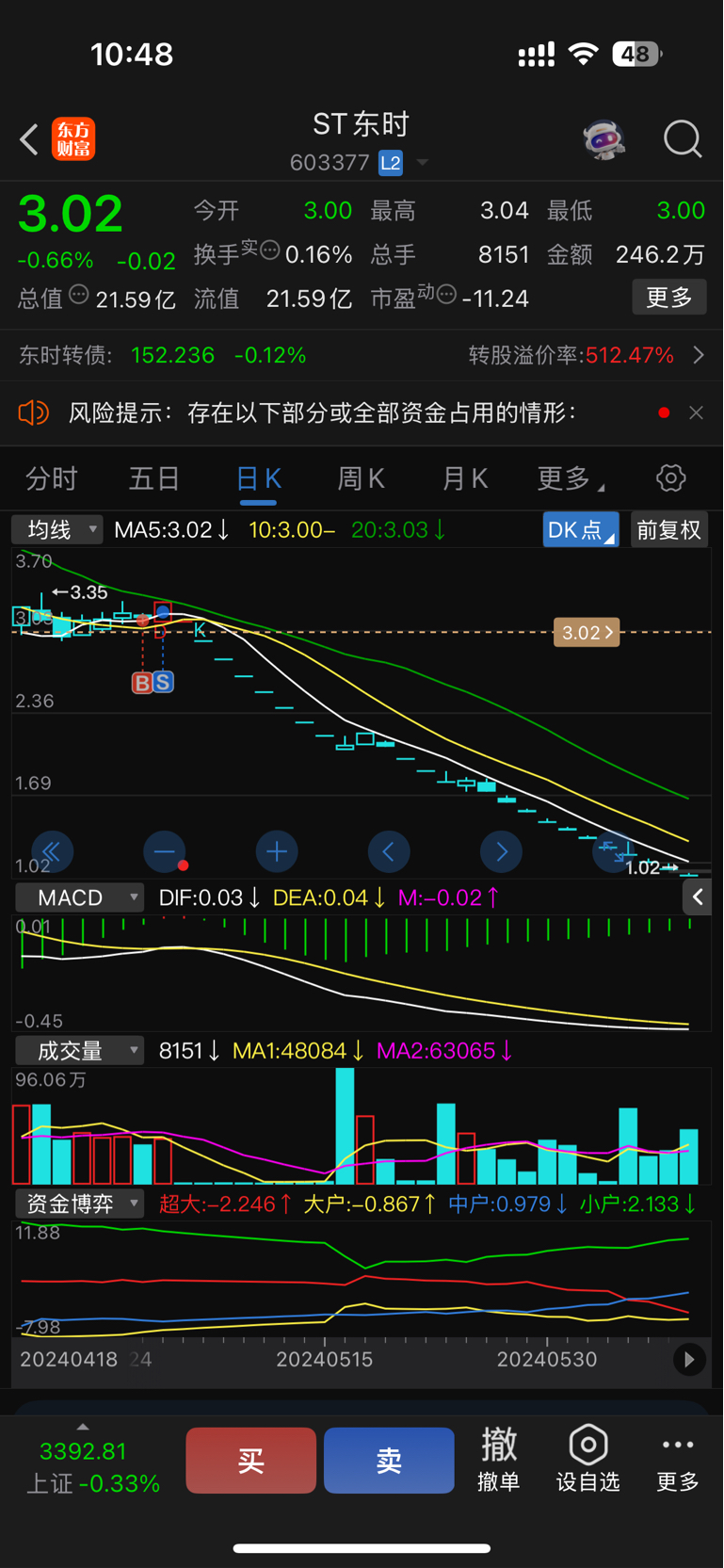Screen dimensions: 724x1568
Task: Expand stock switcher triangle beside L2
Action: [x=423, y=163]
